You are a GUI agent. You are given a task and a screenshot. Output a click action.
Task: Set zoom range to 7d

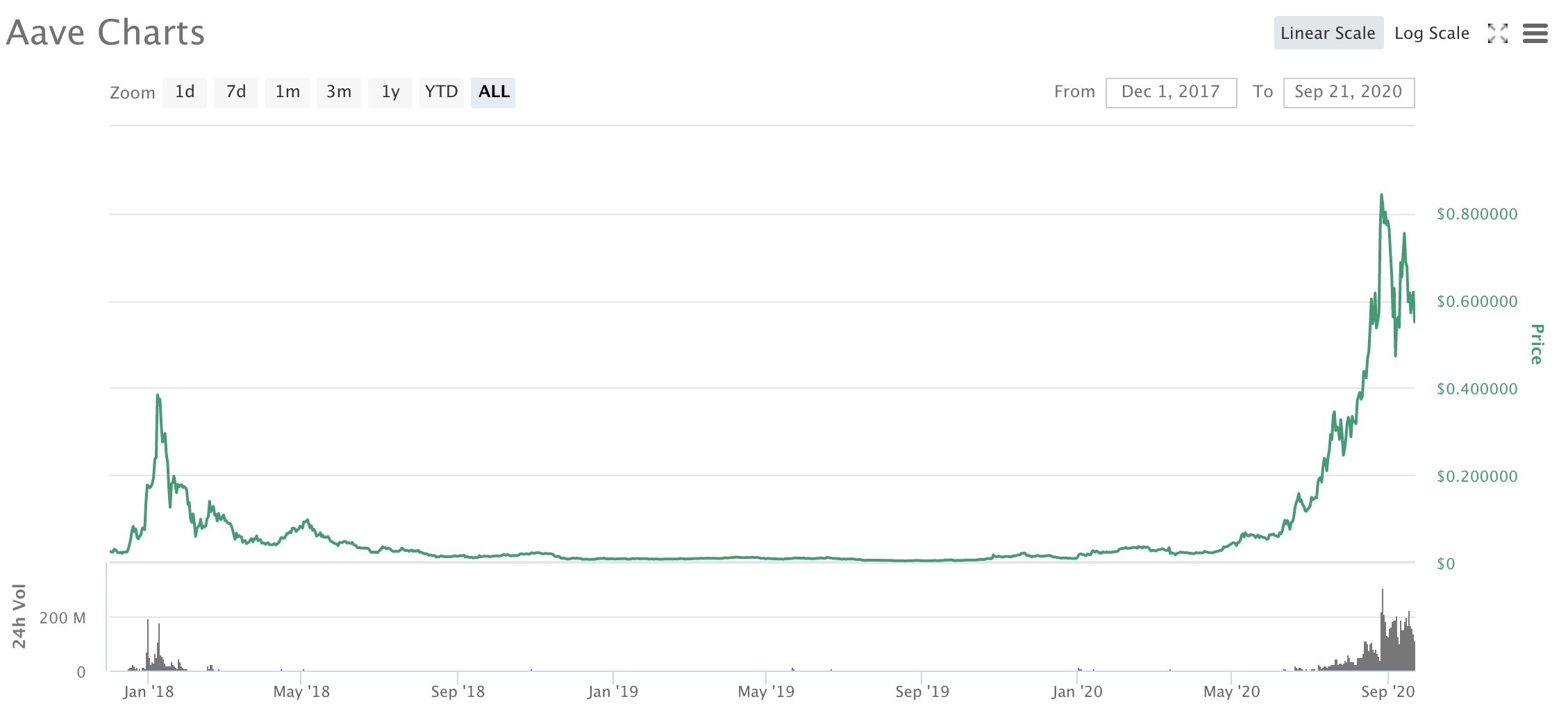(236, 92)
